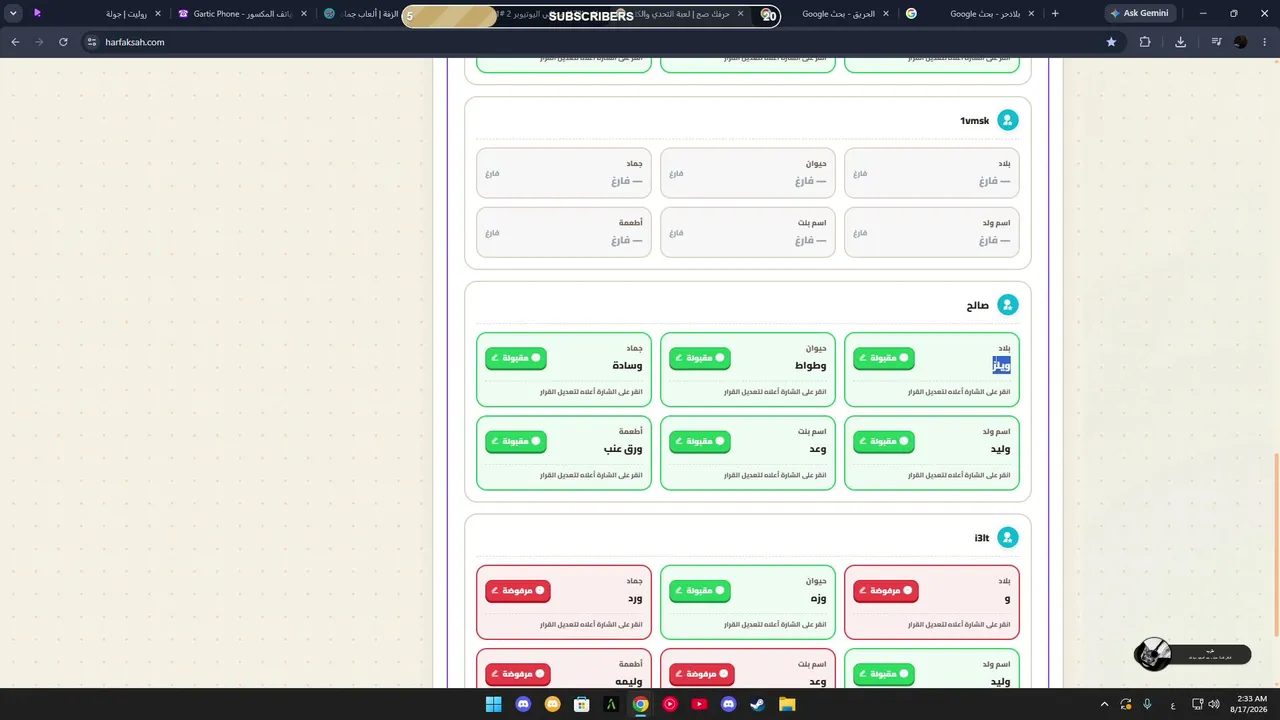Toggle the مقبولة badge for i3lt's وزه answer
The width and height of the screenshot is (1280, 720).
(x=700, y=591)
